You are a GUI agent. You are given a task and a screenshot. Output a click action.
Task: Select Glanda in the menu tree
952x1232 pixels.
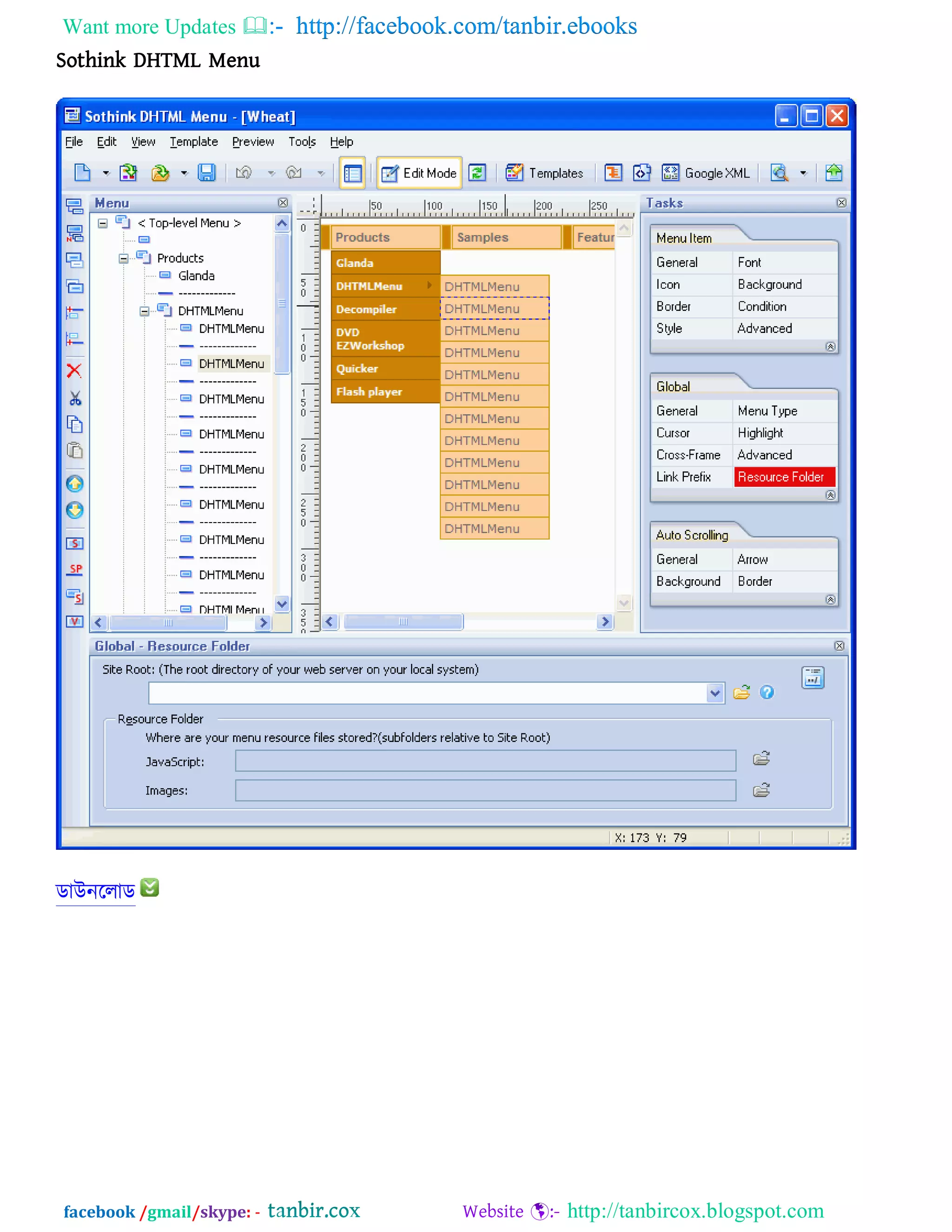click(196, 276)
